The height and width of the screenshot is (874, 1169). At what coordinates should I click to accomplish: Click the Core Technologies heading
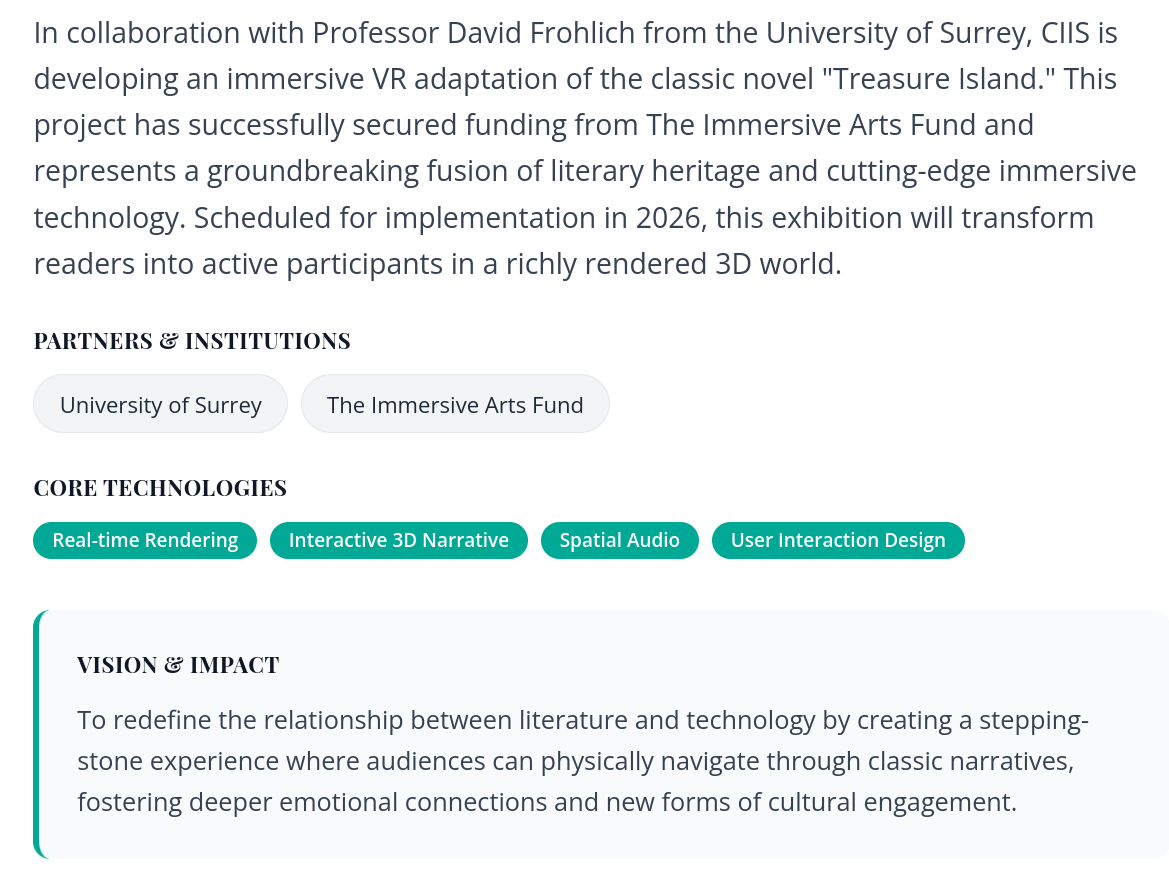click(x=160, y=488)
